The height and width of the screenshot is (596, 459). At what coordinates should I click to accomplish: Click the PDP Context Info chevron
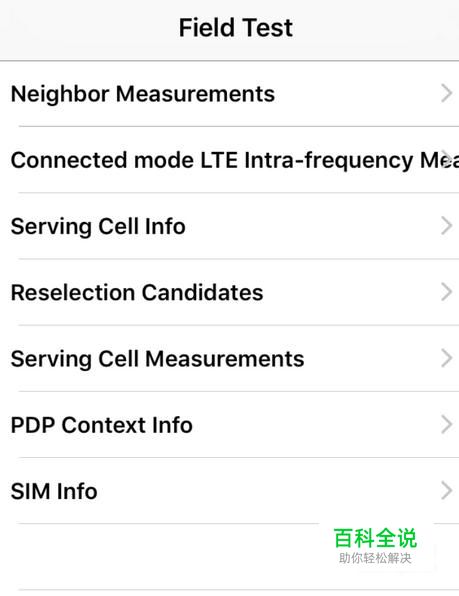[x=447, y=424]
